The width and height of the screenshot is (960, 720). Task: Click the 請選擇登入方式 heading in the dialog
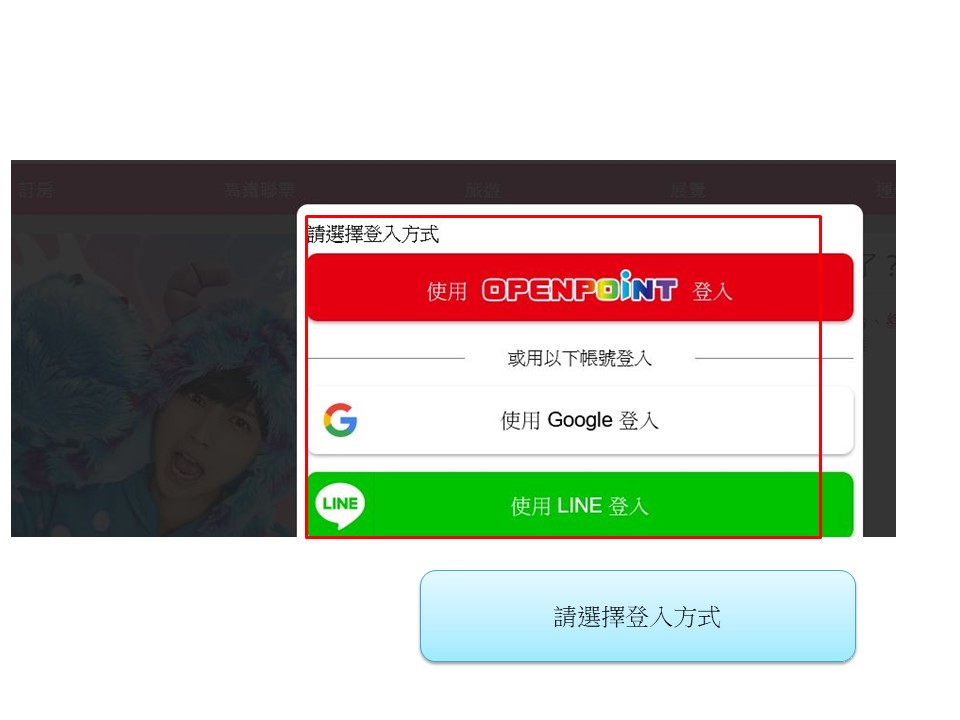click(x=373, y=234)
